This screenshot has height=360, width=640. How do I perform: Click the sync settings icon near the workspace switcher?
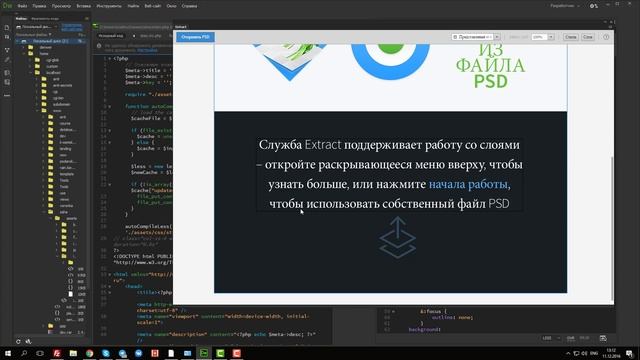[593, 6]
